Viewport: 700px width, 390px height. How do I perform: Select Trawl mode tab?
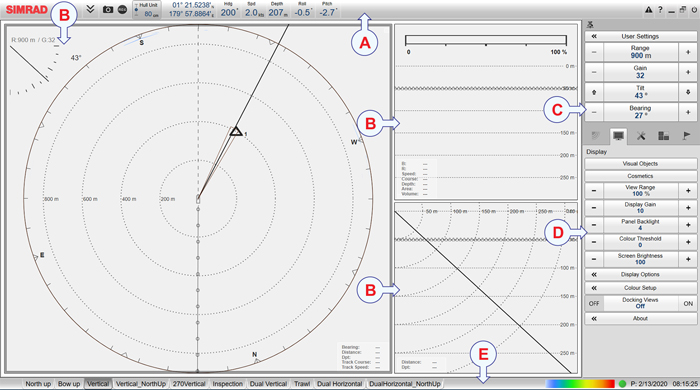pyautogui.click(x=302, y=384)
